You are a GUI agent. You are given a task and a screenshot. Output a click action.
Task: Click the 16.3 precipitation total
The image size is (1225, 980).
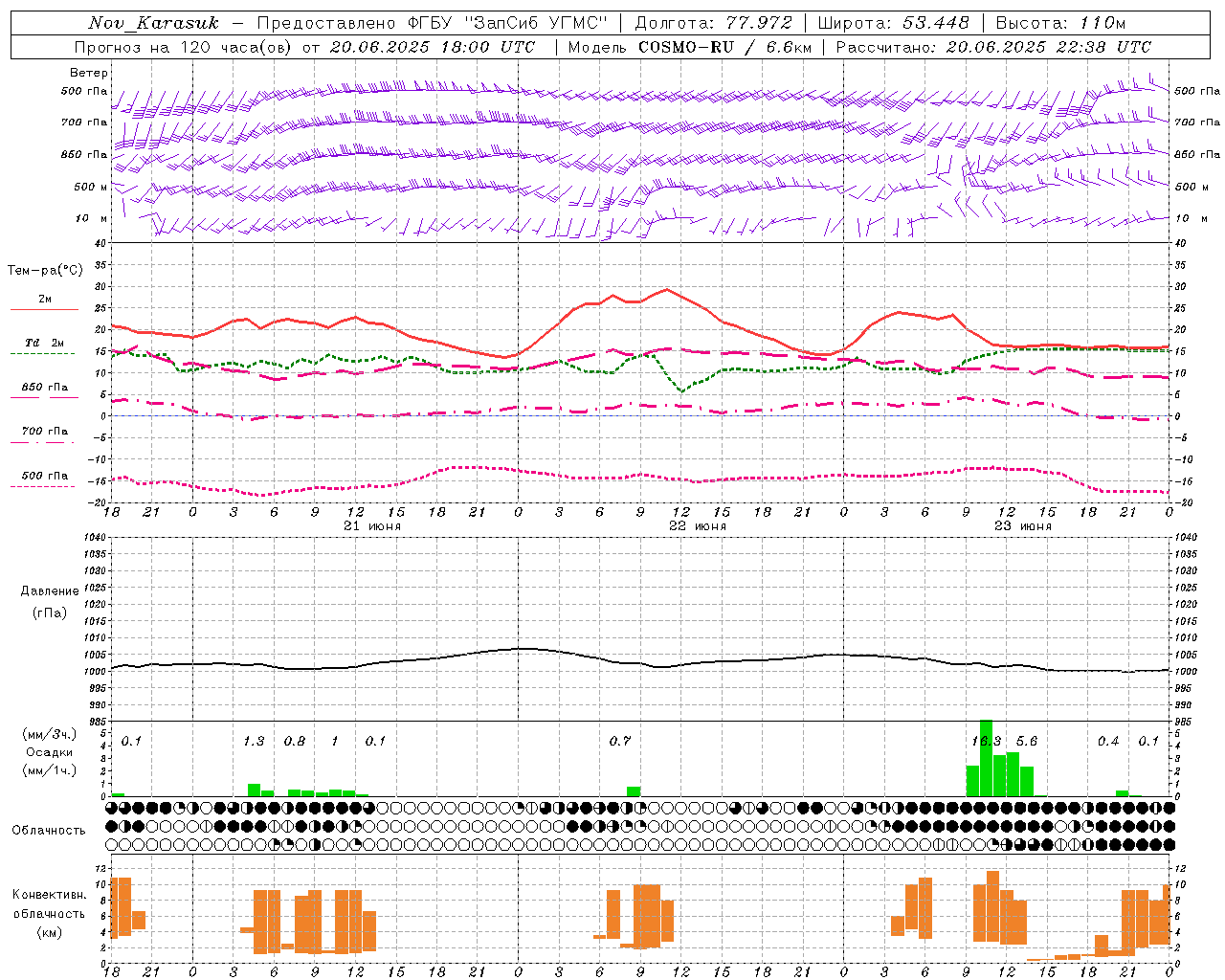pyautogui.click(x=987, y=742)
